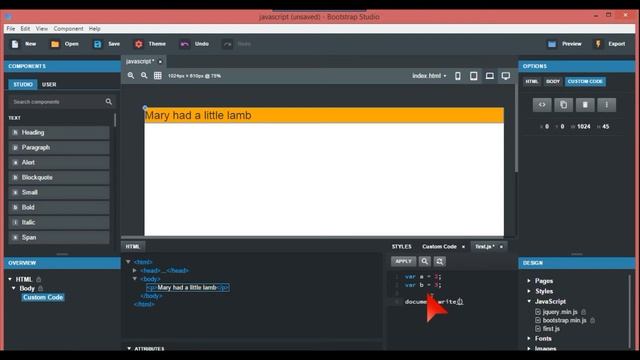Collapse the html tag in HTML panel
640x360 pixels.
click(128, 262)
